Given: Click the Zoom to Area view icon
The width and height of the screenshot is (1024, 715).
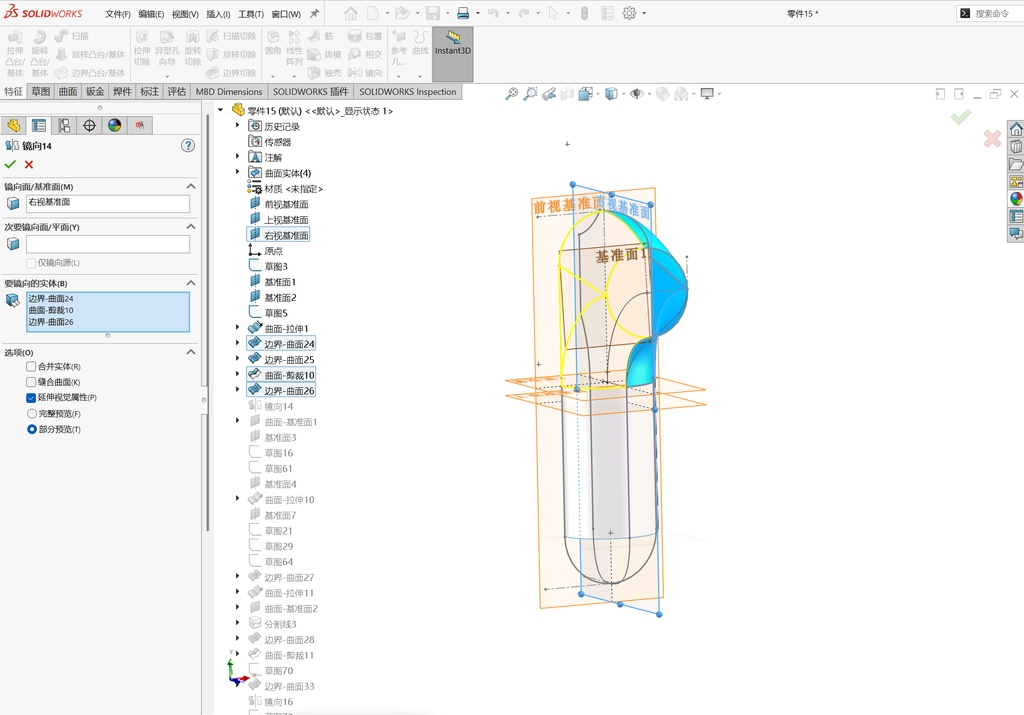Looking at the screenshot, I should (x=530, y=94).
